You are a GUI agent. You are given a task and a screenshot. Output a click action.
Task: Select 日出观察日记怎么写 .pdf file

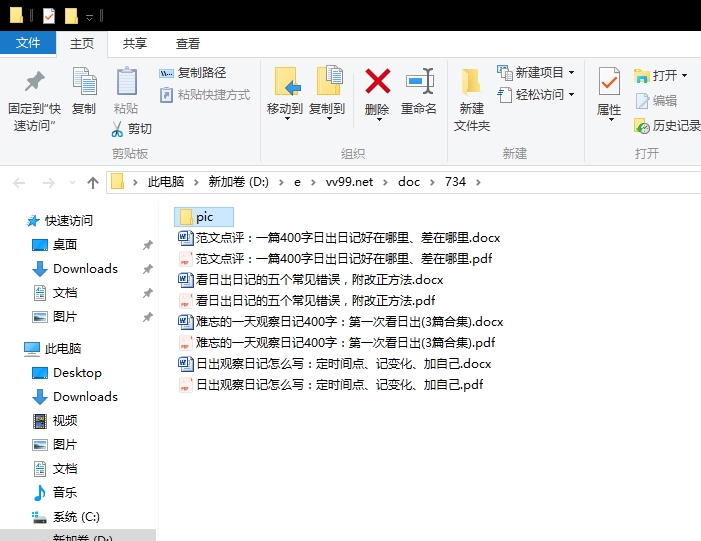(331, 385)
